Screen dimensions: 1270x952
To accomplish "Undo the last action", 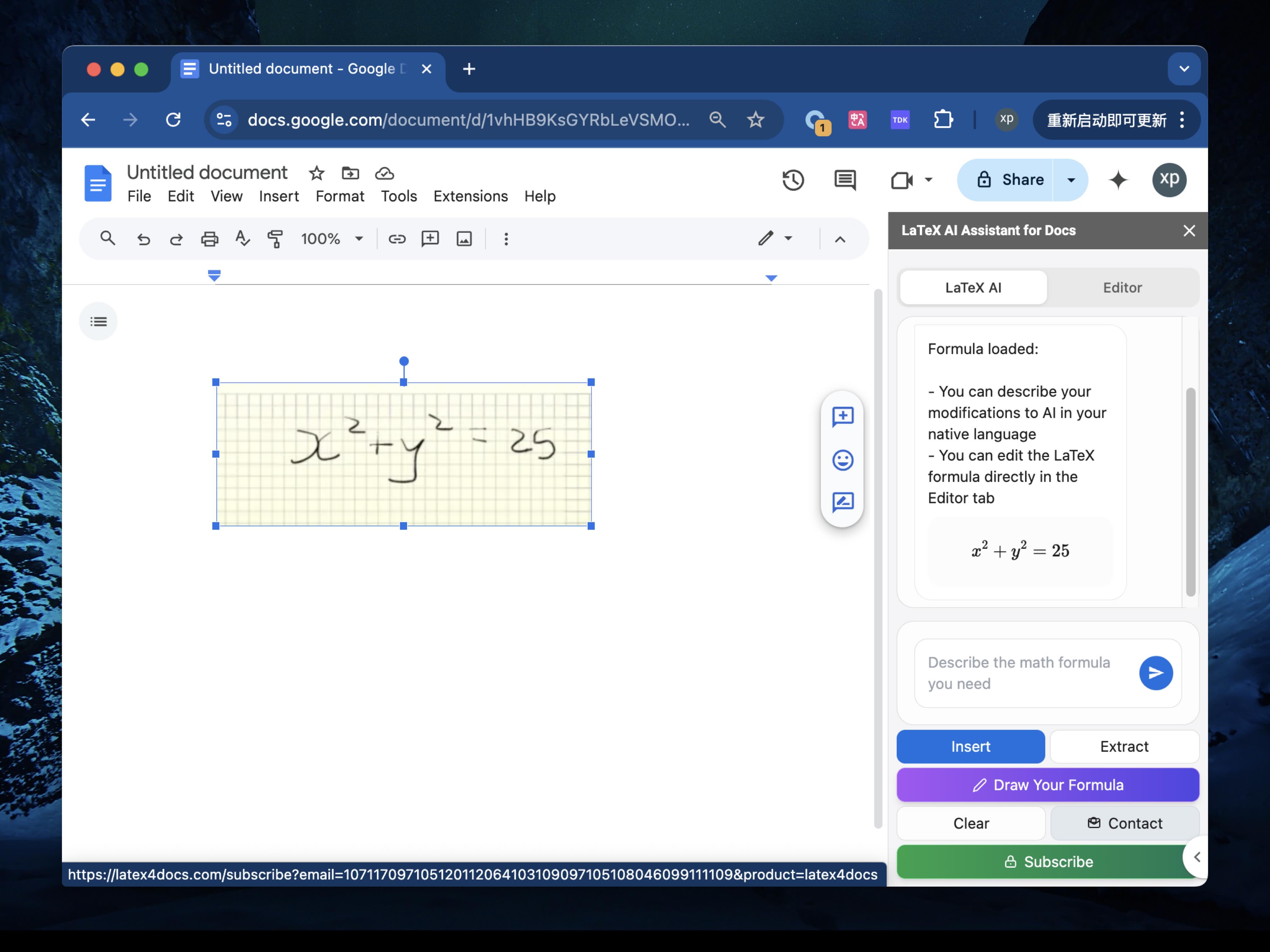I will (144, 238).
